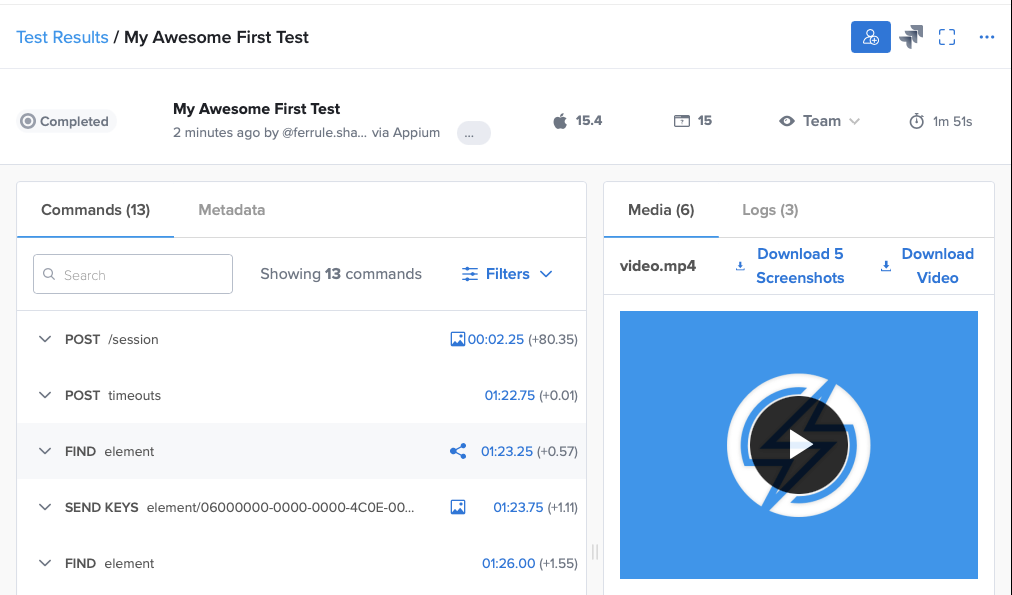This screenshot has width=1012, height=595.
Task: Click the Download Video link
Action: pyautogui.click(x=937, y=266)
